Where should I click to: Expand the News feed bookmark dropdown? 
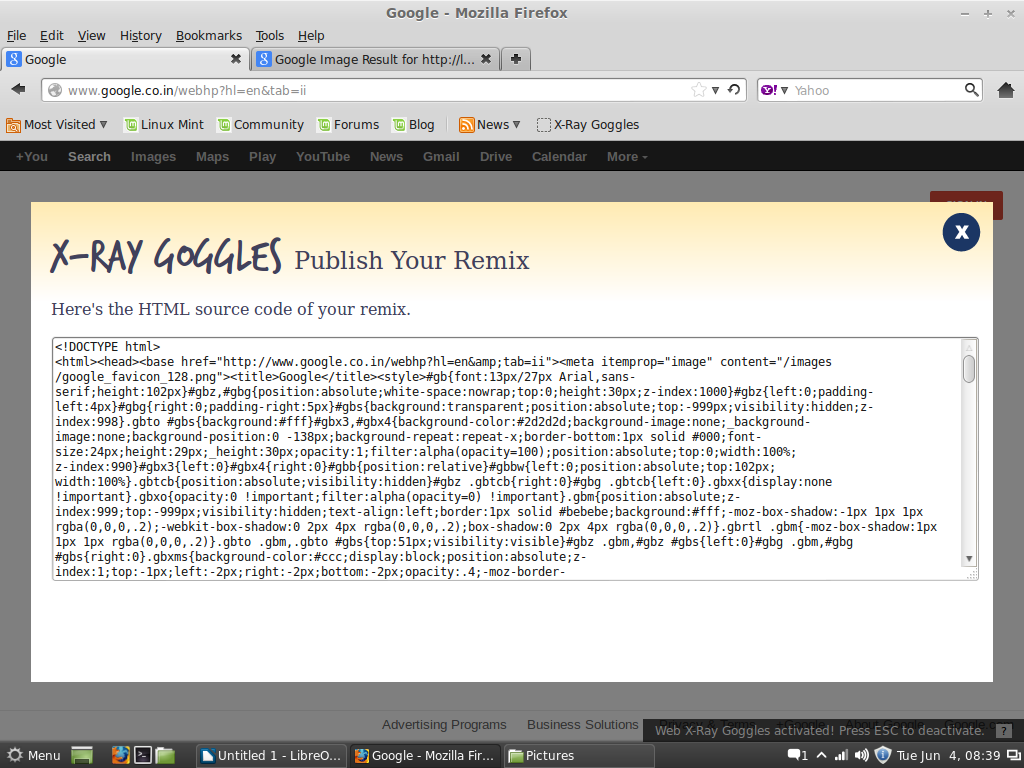point(490,124)
